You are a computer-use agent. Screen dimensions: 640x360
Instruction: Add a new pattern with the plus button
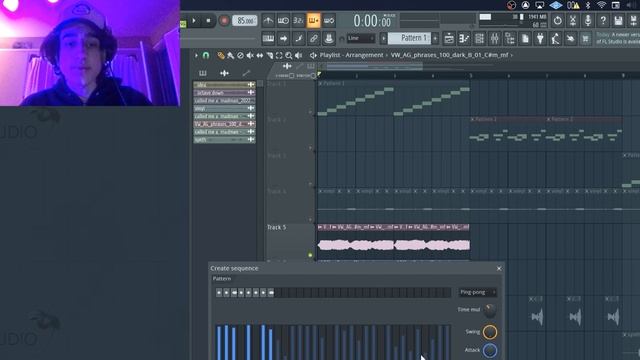(x=435, y=39)
